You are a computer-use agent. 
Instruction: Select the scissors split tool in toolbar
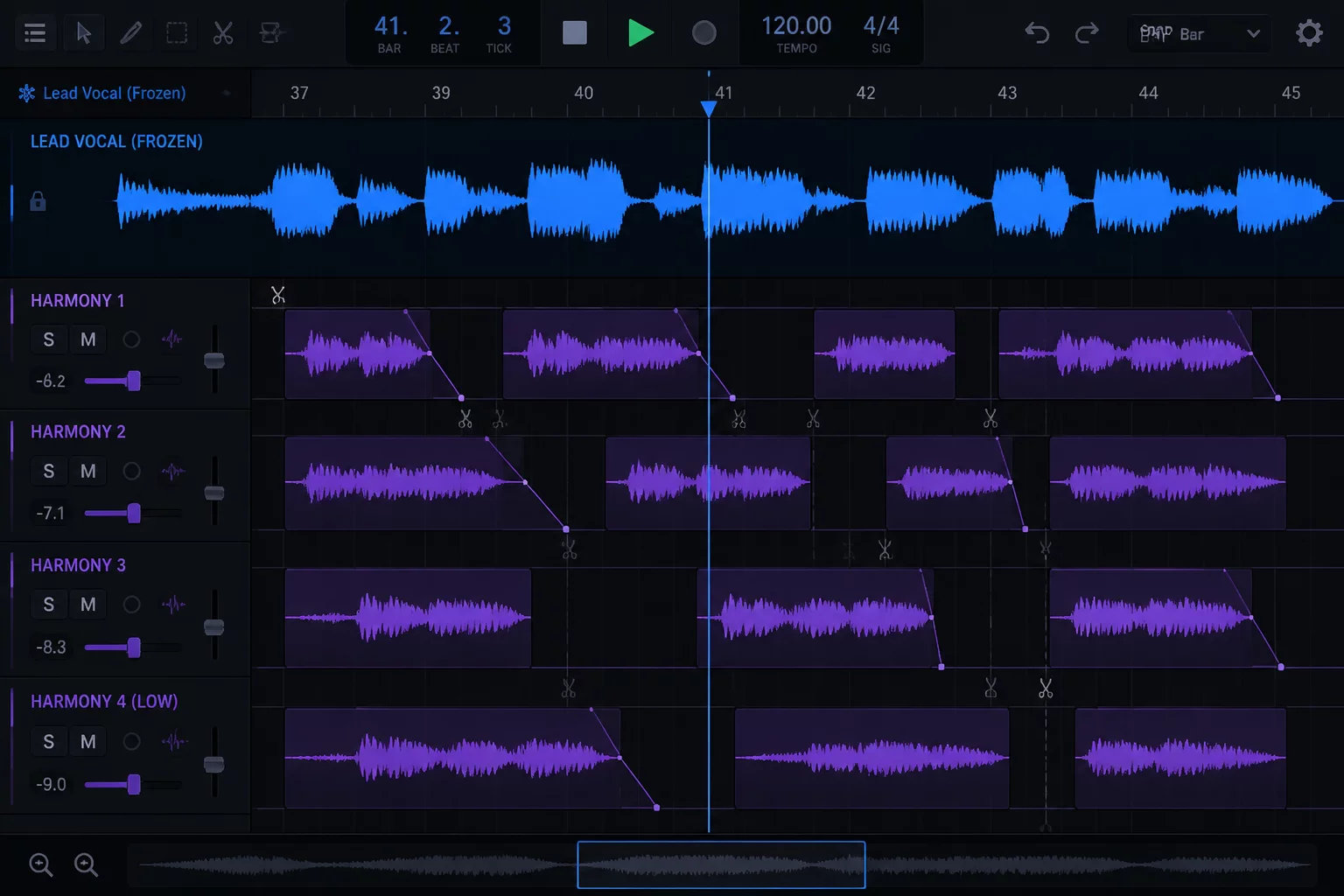(x=223, y=33)
